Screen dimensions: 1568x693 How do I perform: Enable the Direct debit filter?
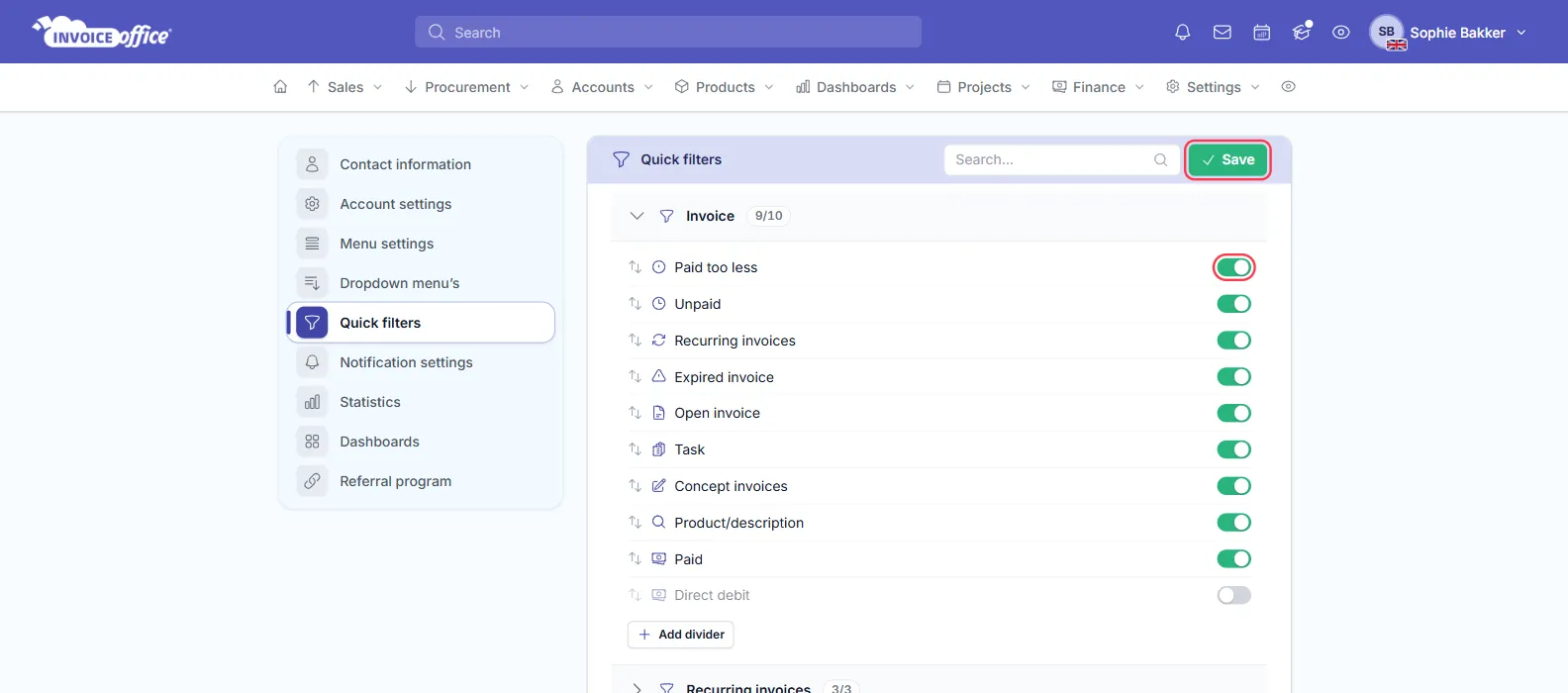1233,595
